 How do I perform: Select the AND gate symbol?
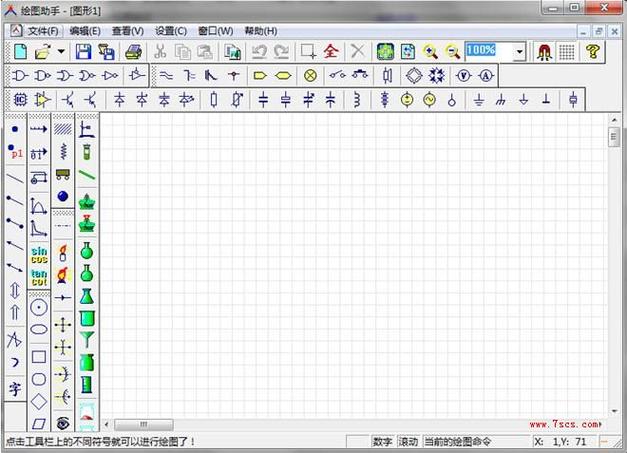(20, 75)
